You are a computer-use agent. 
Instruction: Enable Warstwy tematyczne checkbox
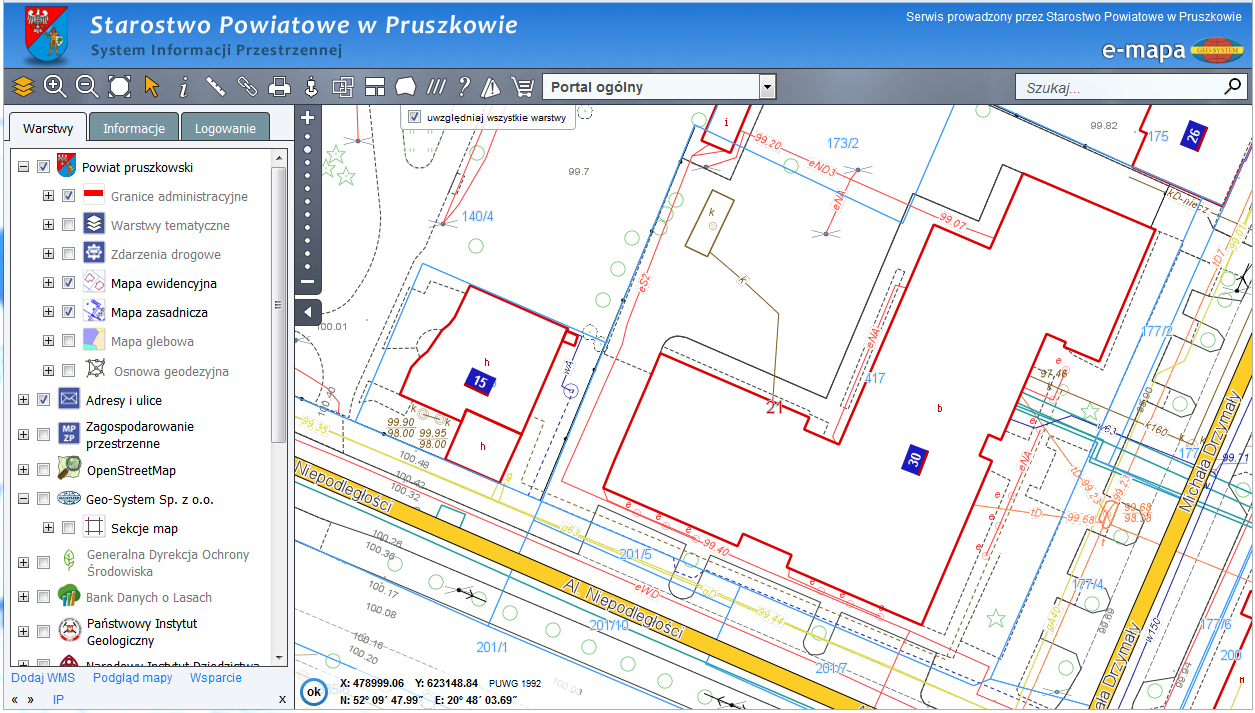[69, 225]
